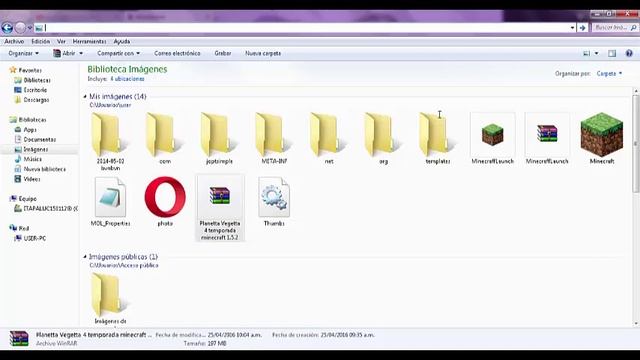Open Descargas in navigation pane

pos(36,100)
